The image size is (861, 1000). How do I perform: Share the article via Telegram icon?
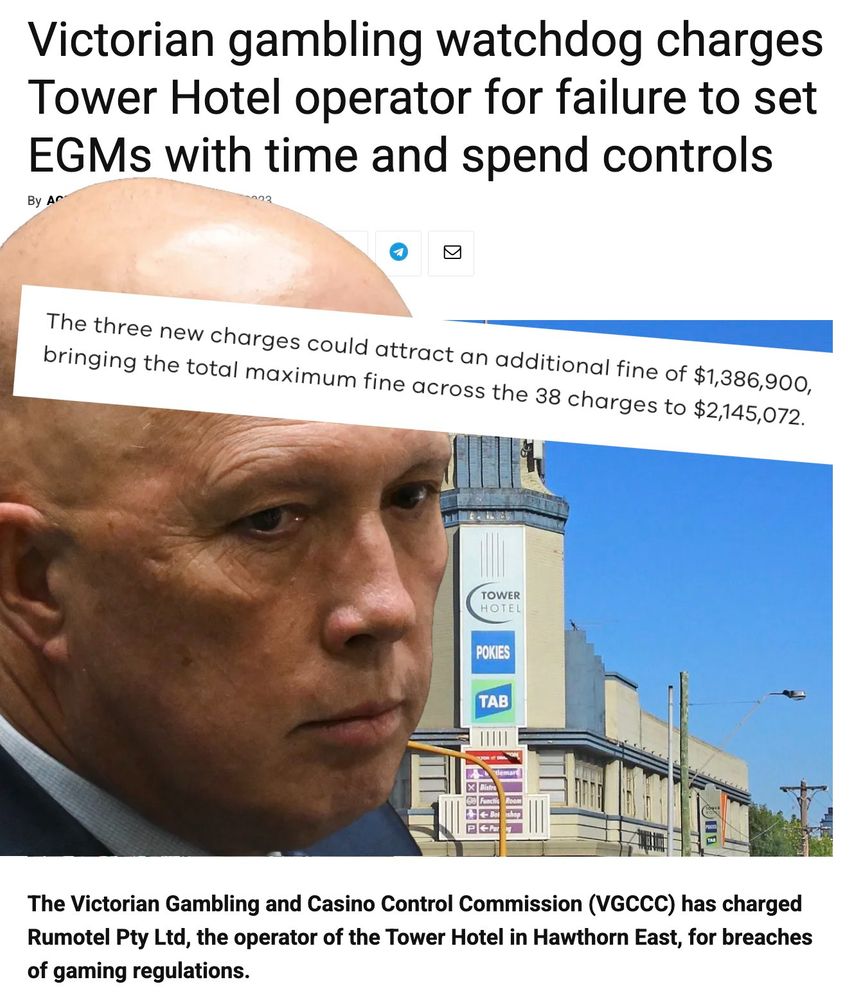[399, 253]
